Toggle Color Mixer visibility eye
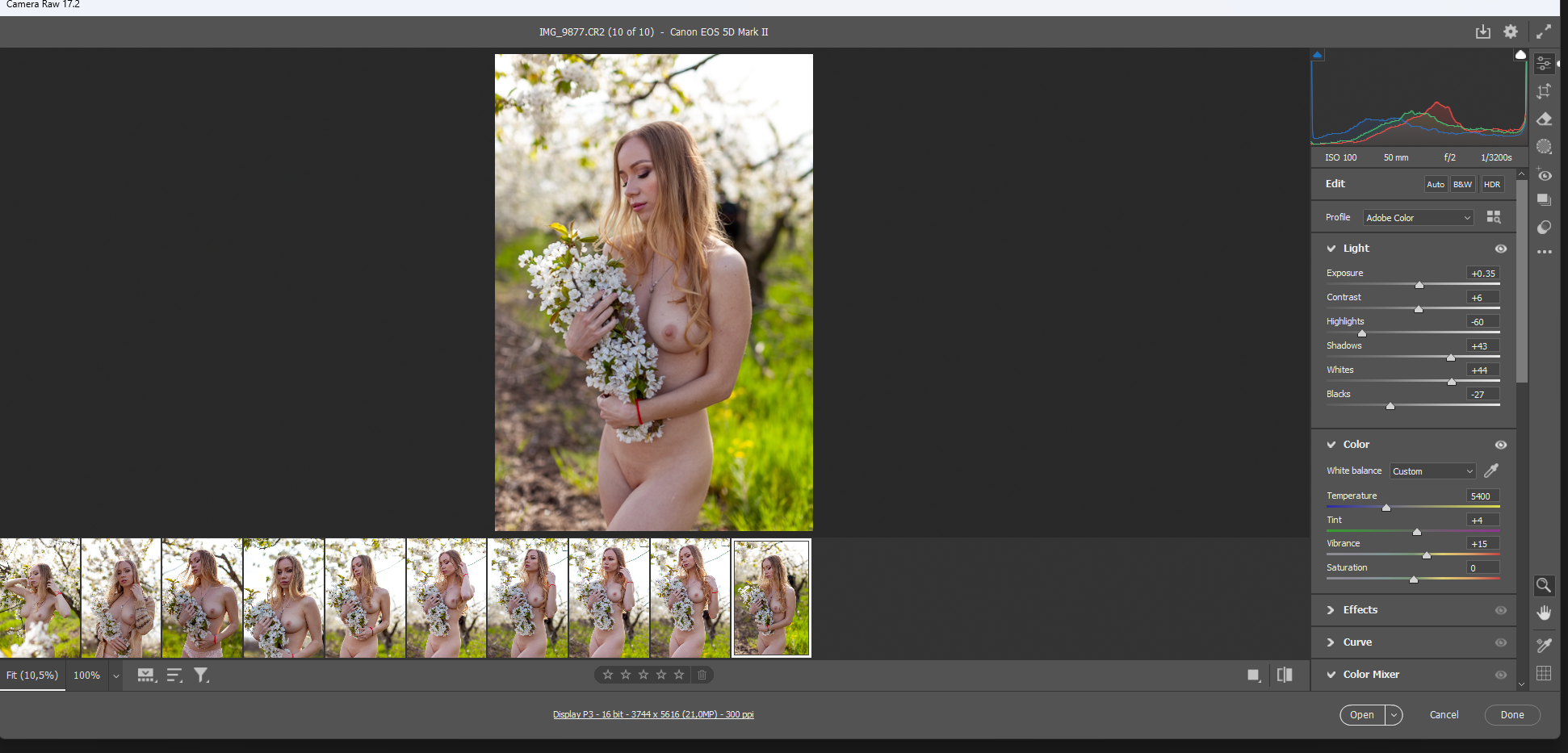This screenshot has height=753, width=1568. (x=1501, y=675)
